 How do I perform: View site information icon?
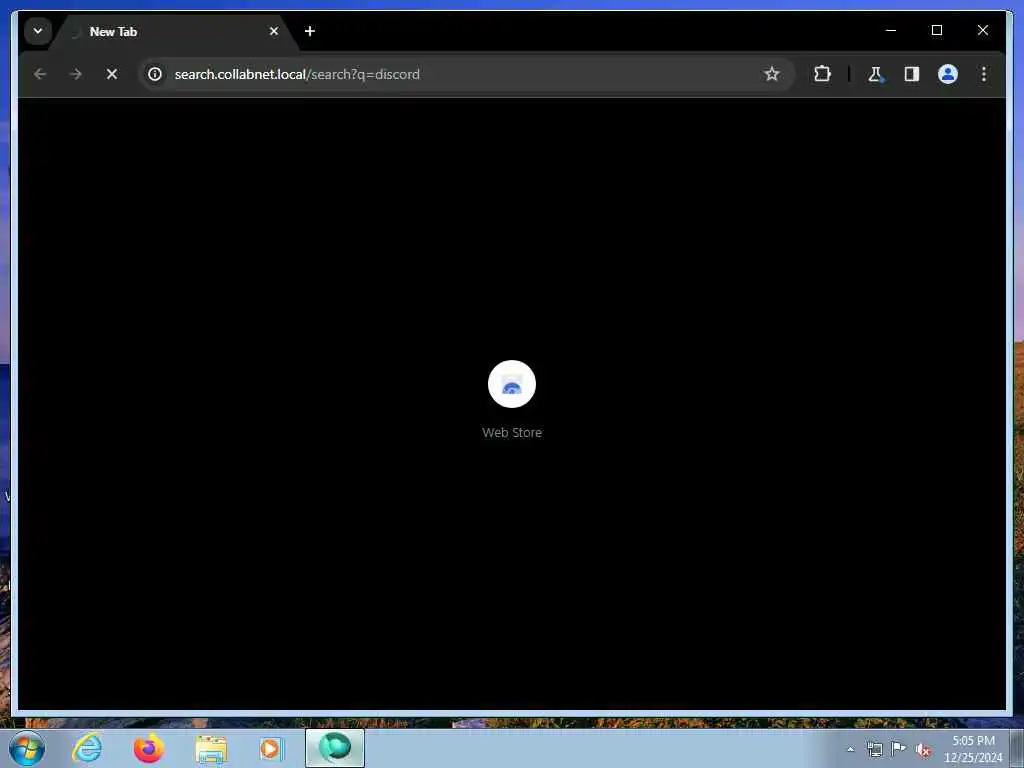coord(155,74)
